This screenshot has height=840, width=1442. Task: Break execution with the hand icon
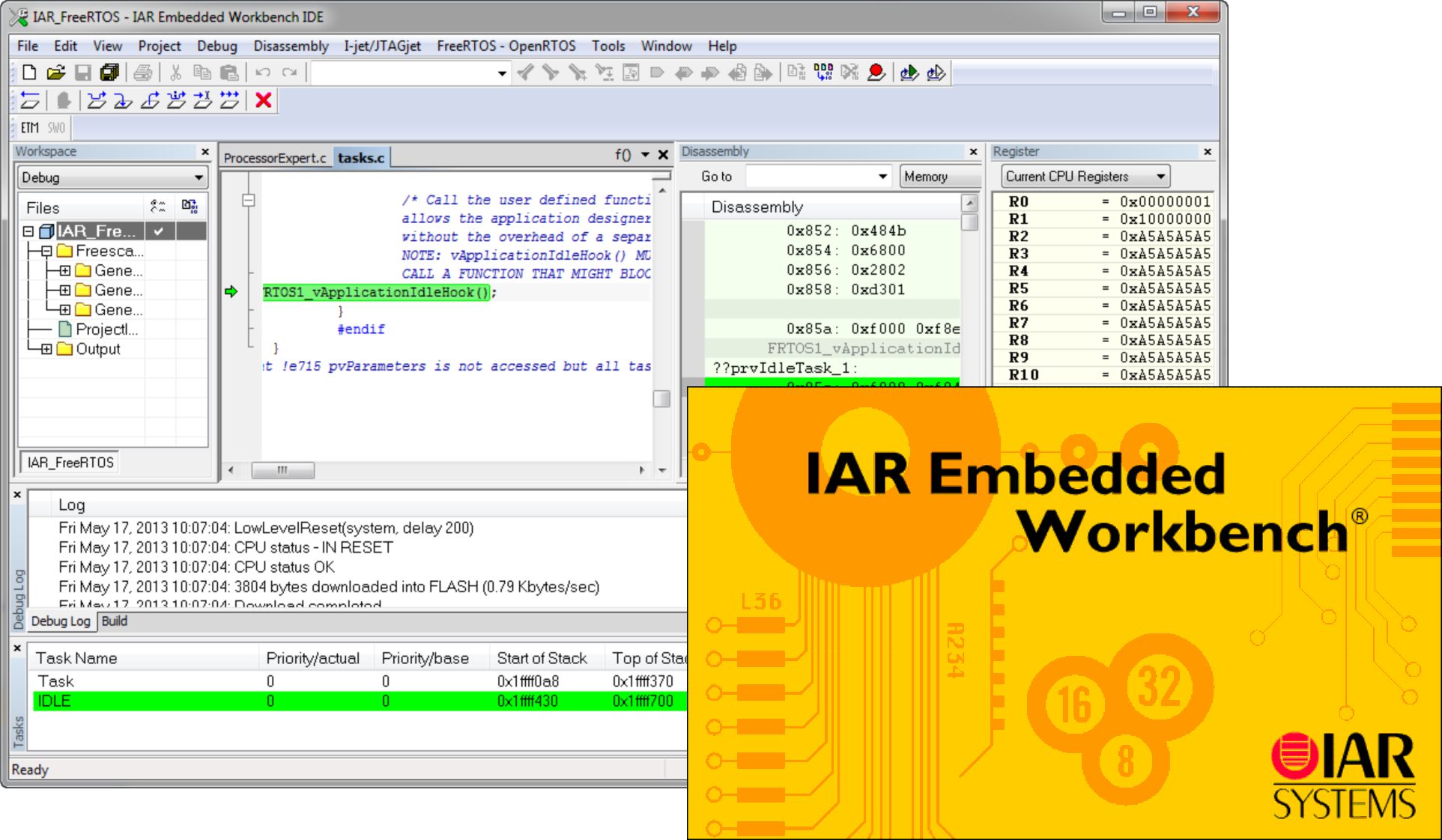[x=64, y=100]
